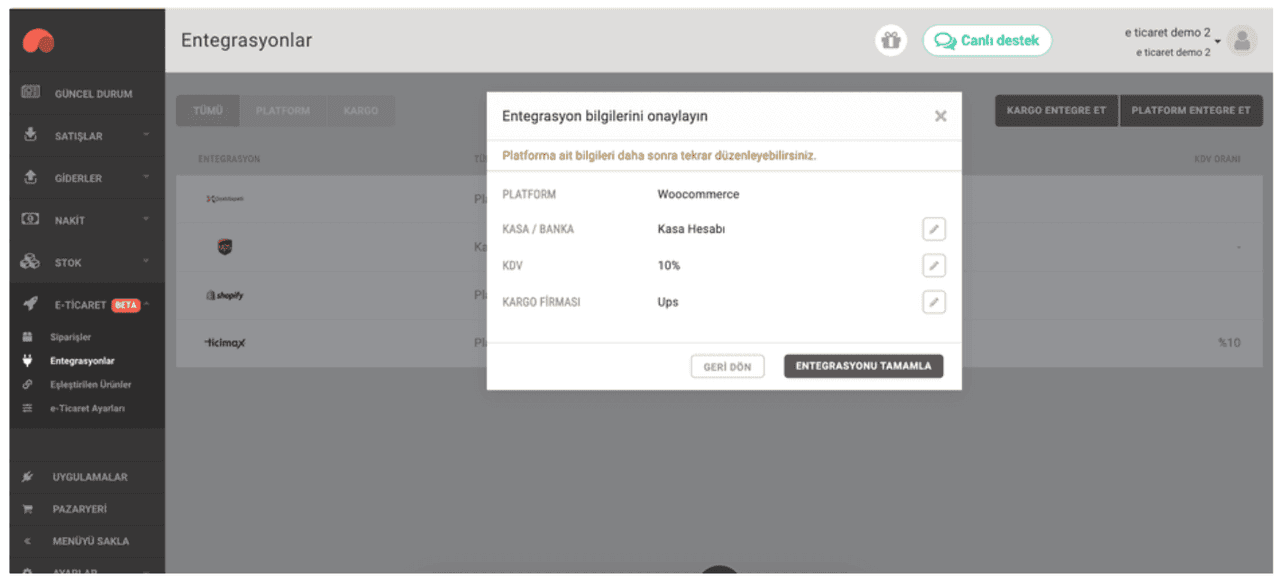The image size is (1280, 581).
Task: Expand the Satışlar menu
Action: coord(87,136)
